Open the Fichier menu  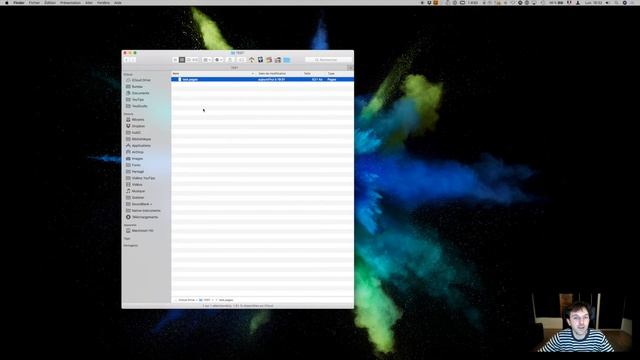click(x=34, y=2)
